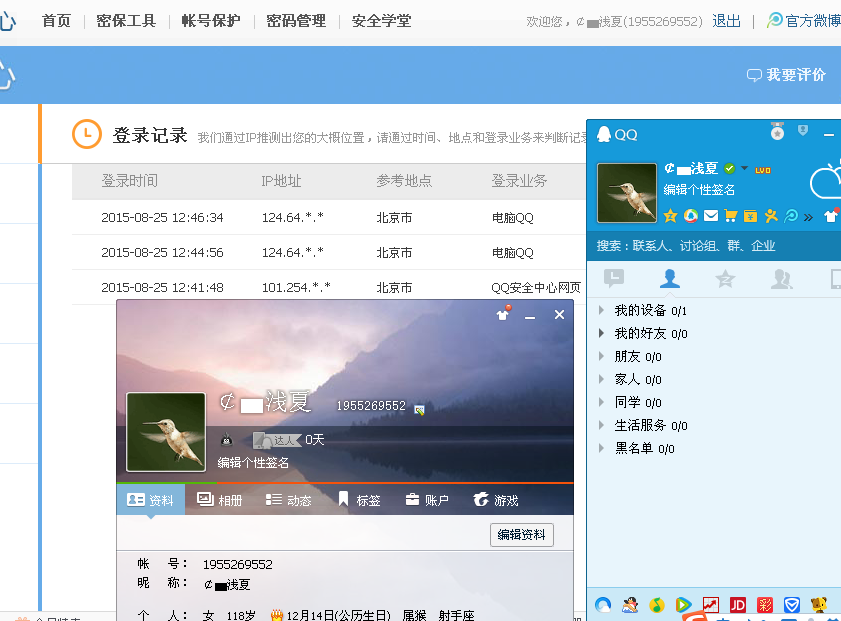This screenshot has height=621, width=841.
Task: Open 标签 tab in profile window
Action: (x=359, y=500)
